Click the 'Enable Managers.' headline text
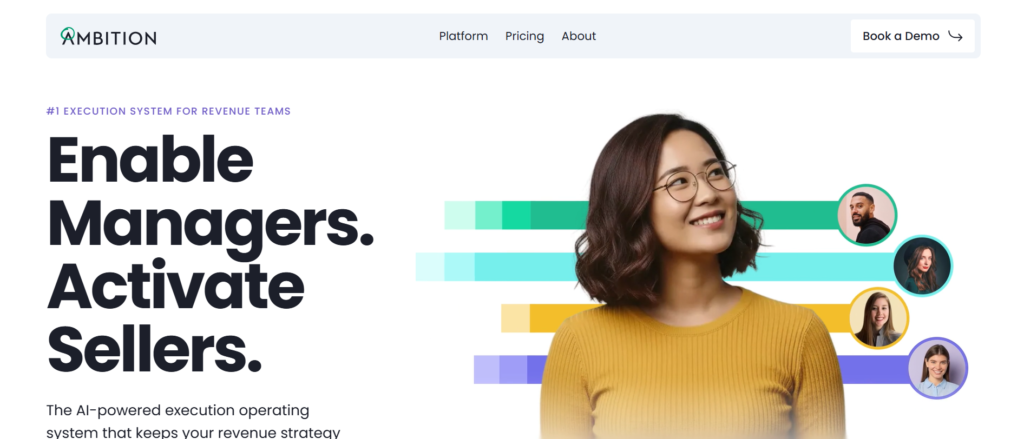1024x439 pixels. pyautogui.click(x=210, y=191)
